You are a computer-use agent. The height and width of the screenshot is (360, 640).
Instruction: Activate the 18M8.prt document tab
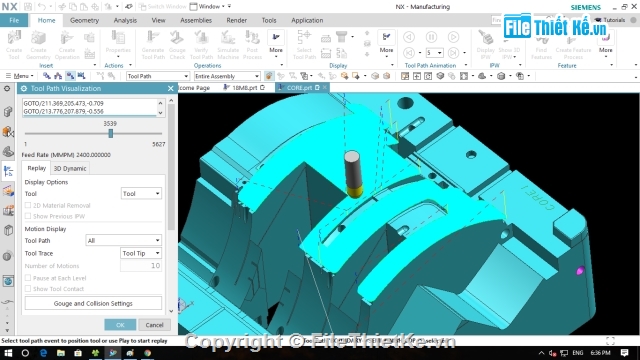tap(245, 87)
